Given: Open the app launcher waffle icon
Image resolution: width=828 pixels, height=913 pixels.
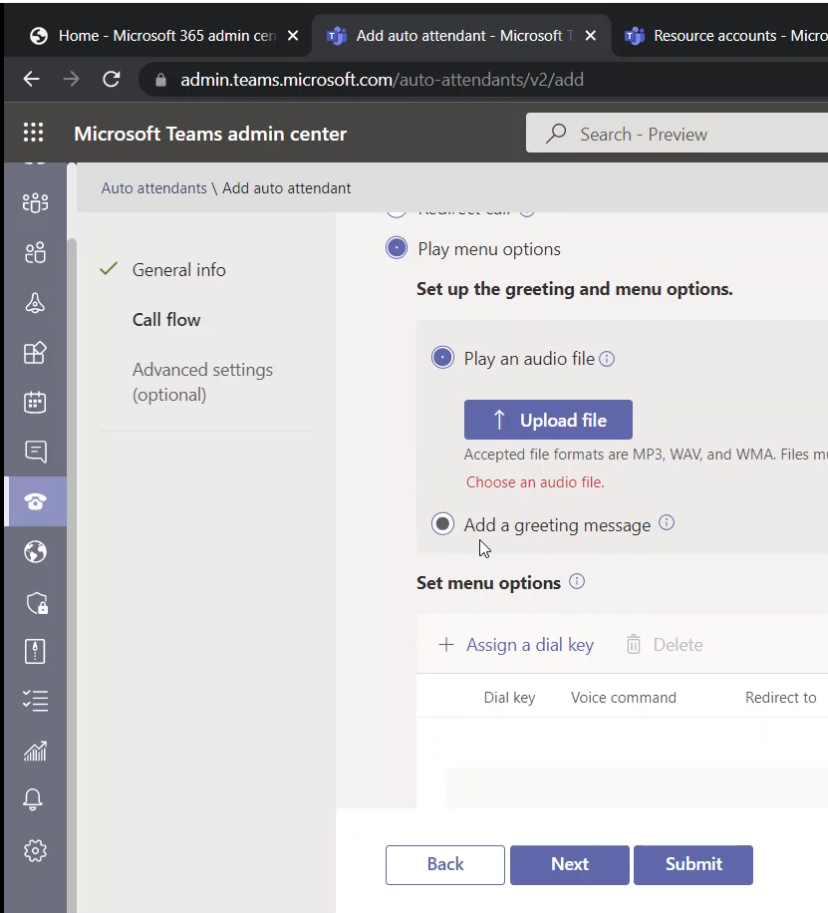Looking at the screenshot, I should click(33, 134).
